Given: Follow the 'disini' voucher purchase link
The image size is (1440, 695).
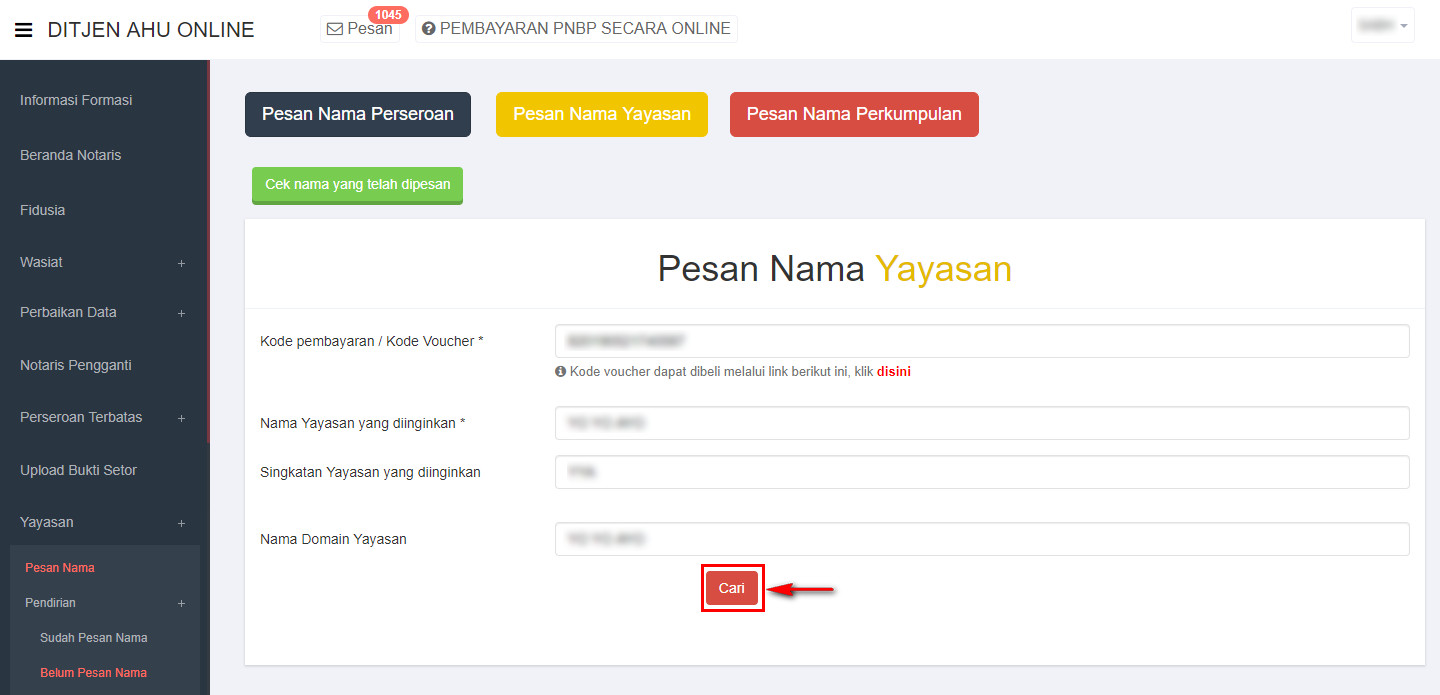Looking at the screenshot, I should click(893, 372).
